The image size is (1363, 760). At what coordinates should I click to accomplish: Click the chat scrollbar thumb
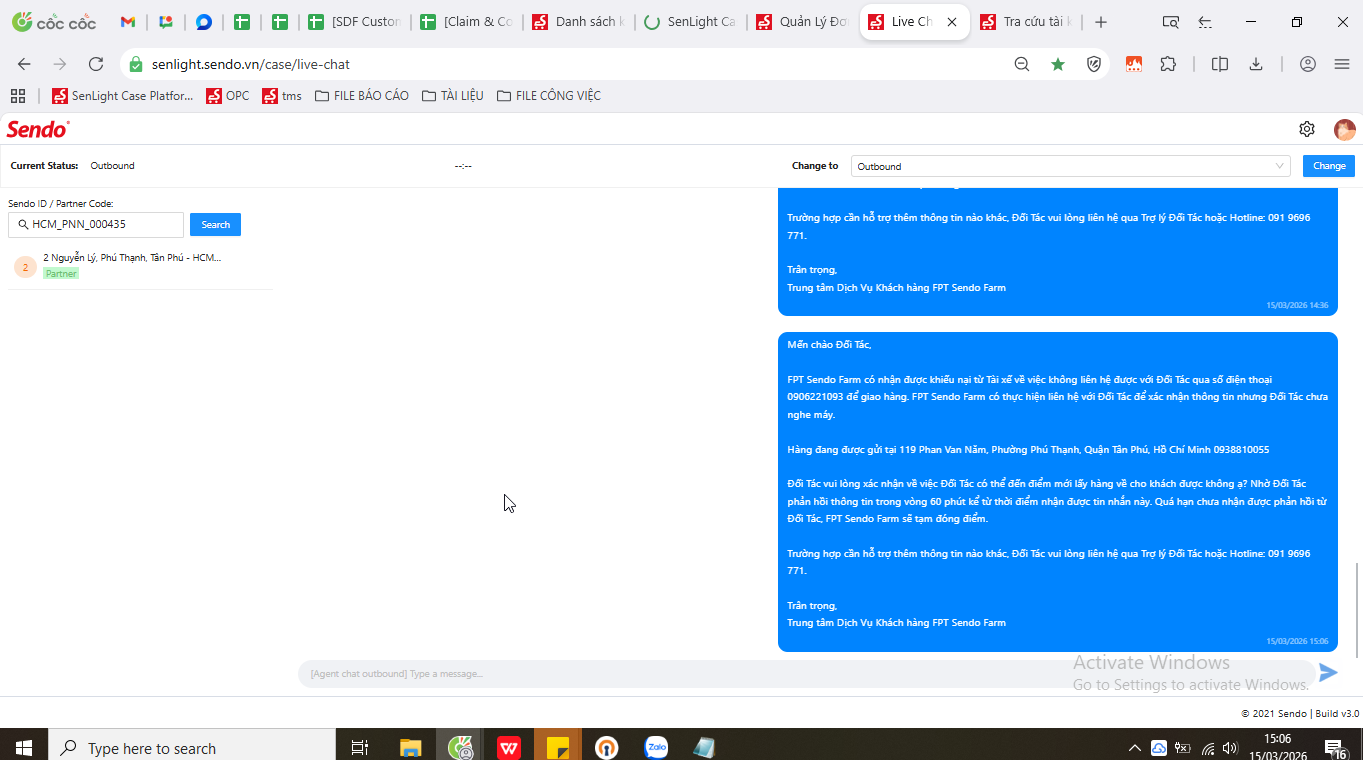coord(1357,610)
